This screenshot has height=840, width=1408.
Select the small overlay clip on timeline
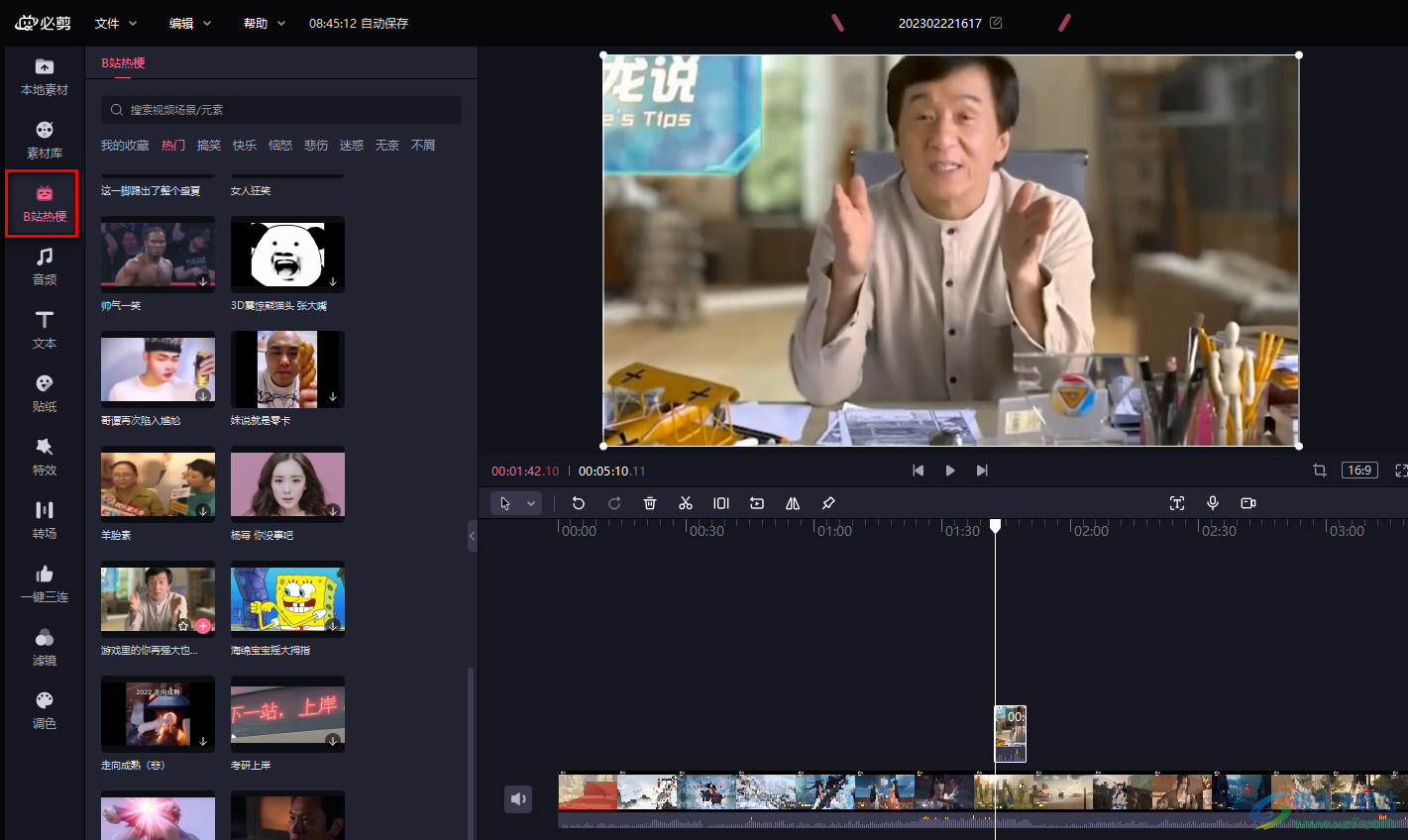(1011, 734)
